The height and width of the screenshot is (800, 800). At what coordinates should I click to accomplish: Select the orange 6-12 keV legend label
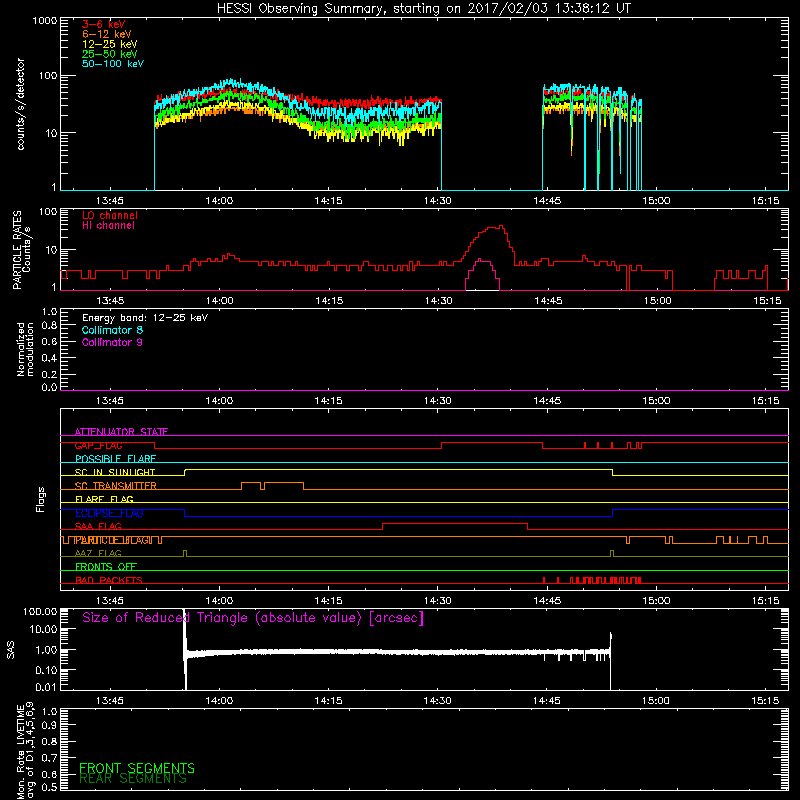coord(107,34)
